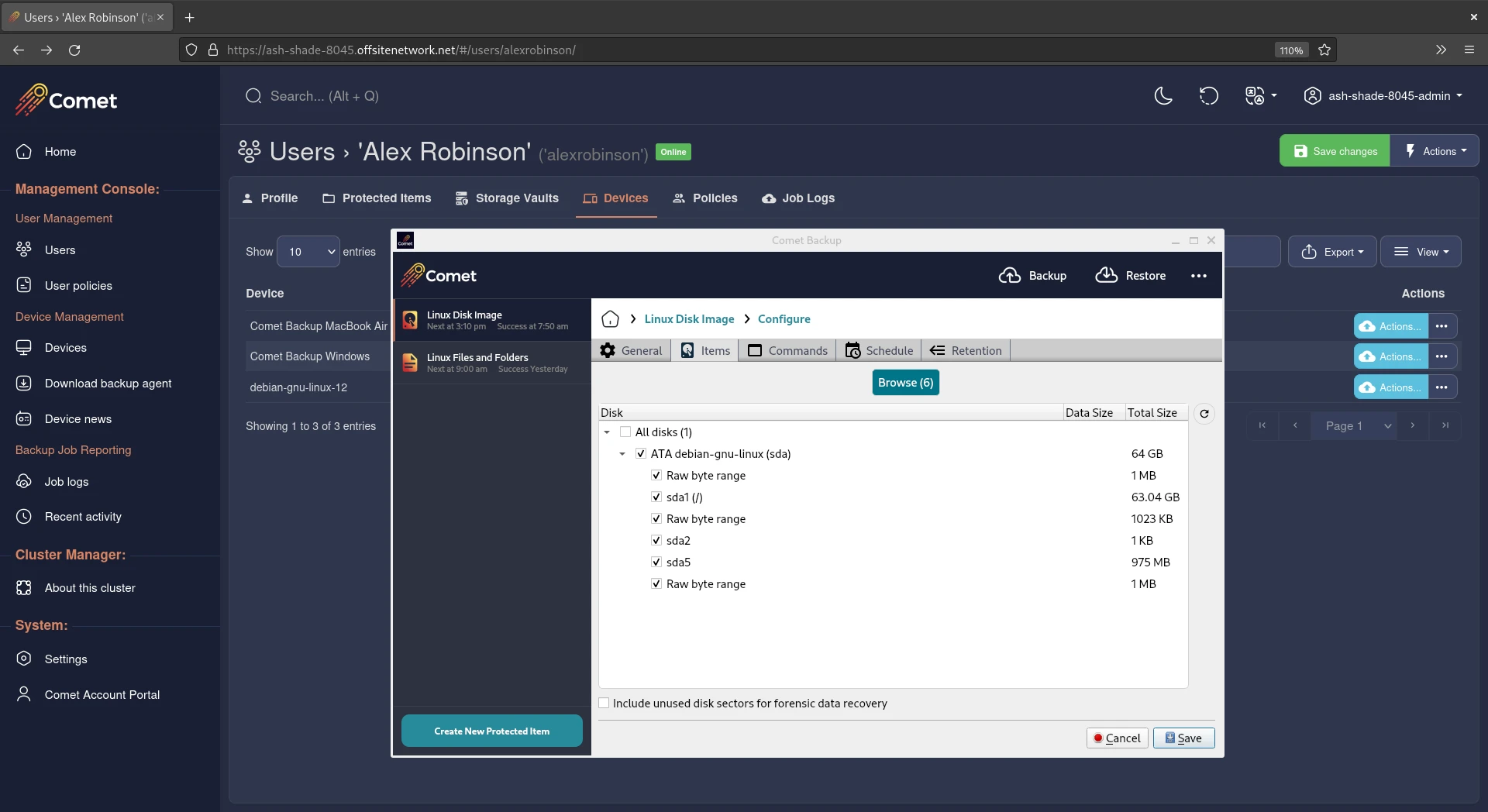Uncheck sda1 (/) partition
Image resolution: width=1488 pixels, height=812 pixels.
coord(656,497)
